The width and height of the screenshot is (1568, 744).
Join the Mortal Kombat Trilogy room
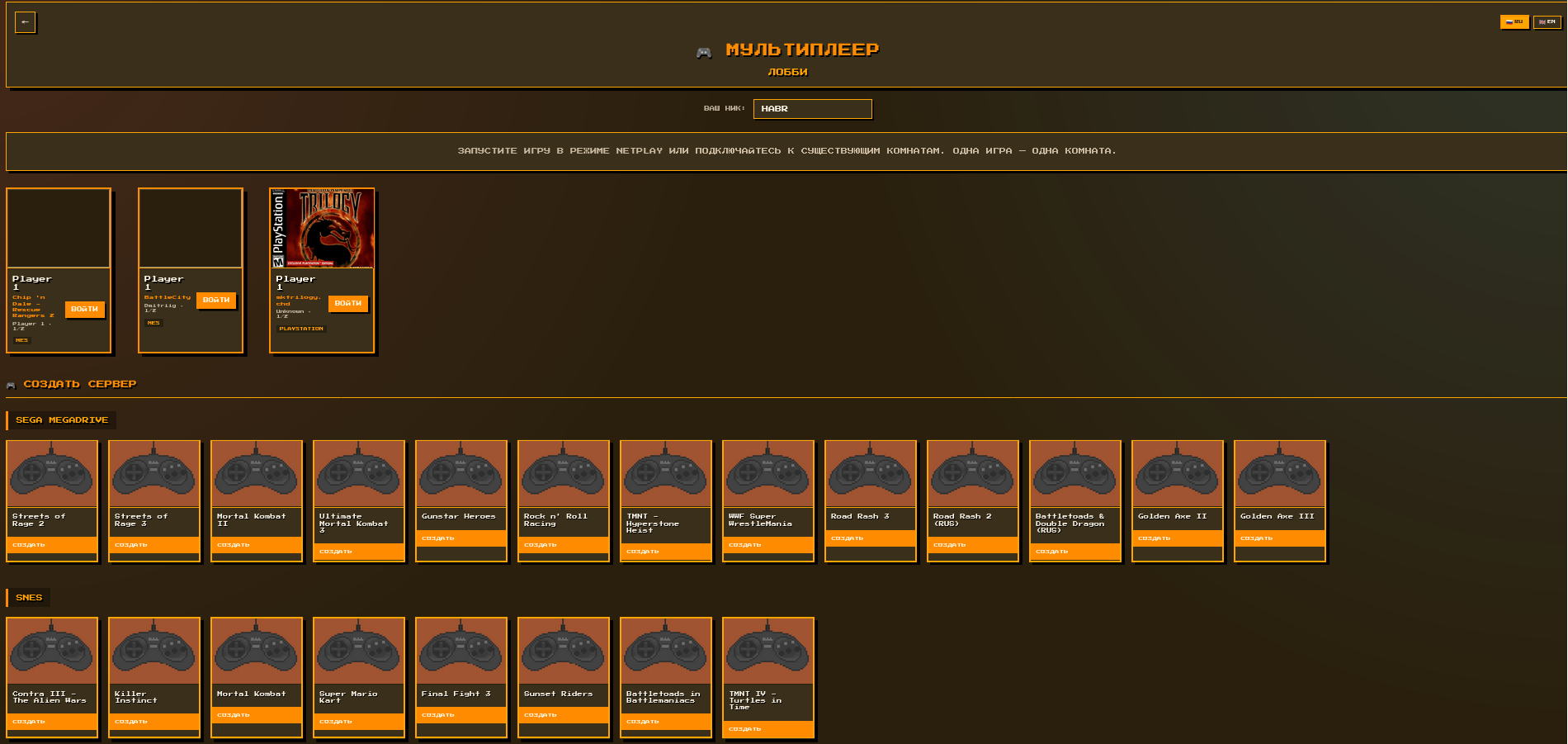347,303
